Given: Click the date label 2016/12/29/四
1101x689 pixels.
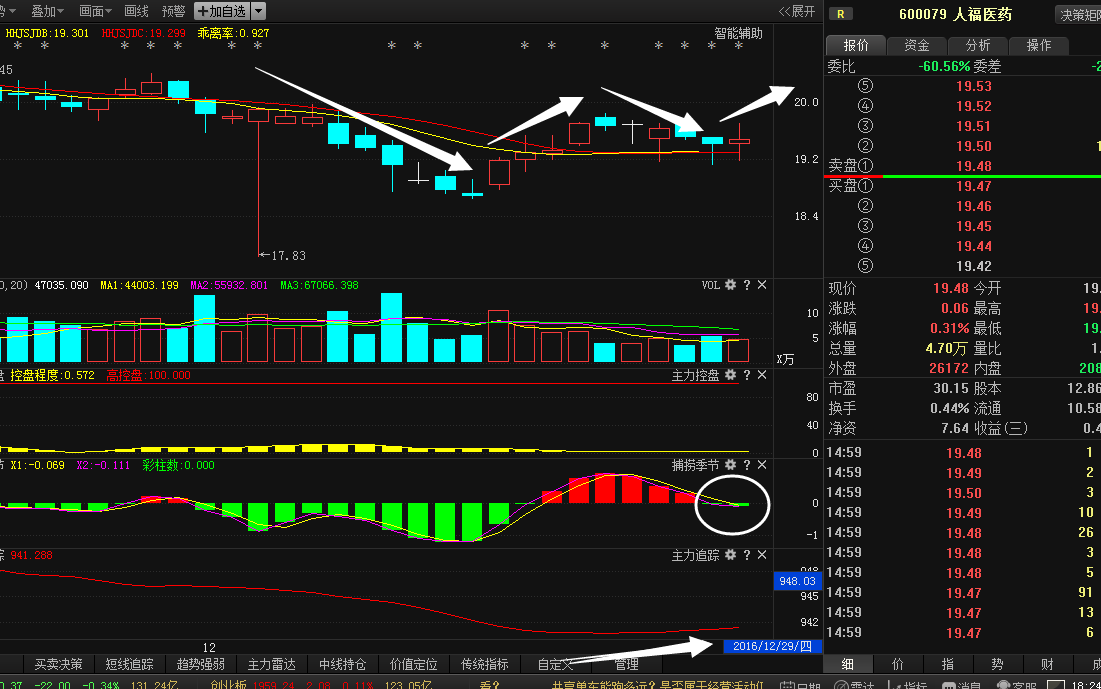Looking at the screenshot, I should tap(772, 646).
